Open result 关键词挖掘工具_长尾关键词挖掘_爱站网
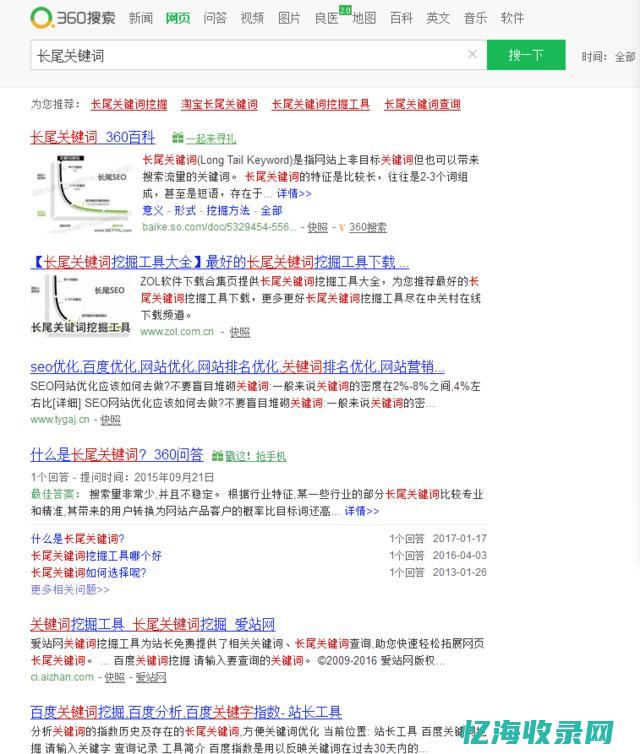 [152, 625]
